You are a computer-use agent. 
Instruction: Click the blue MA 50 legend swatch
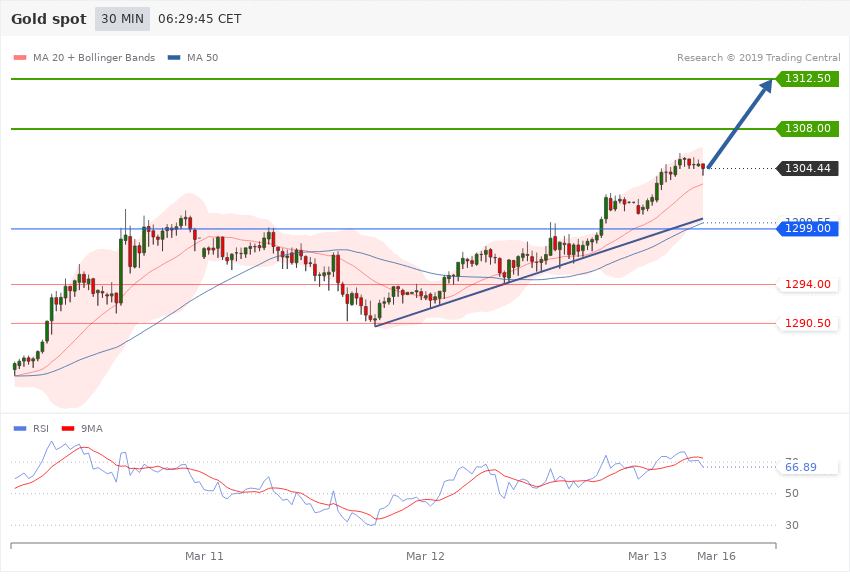pos(174,57)
